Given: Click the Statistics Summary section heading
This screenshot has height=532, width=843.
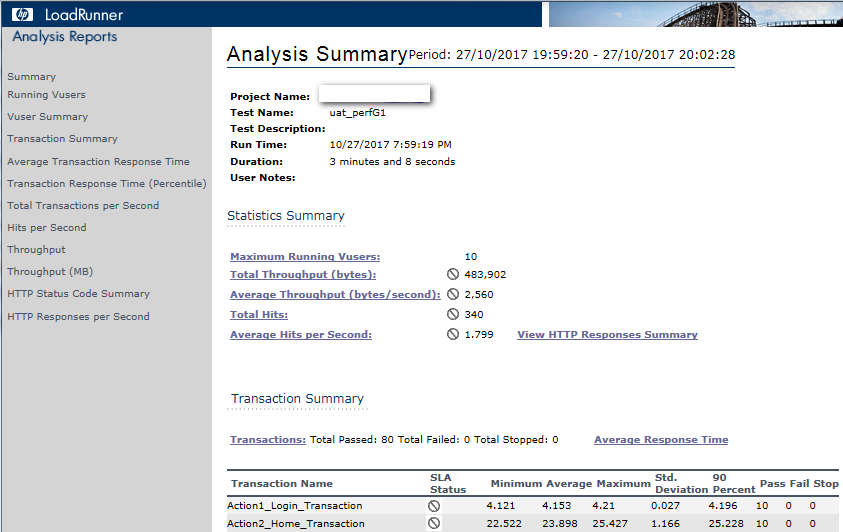Looking at the screenshot, I should [x=286, y=215].
